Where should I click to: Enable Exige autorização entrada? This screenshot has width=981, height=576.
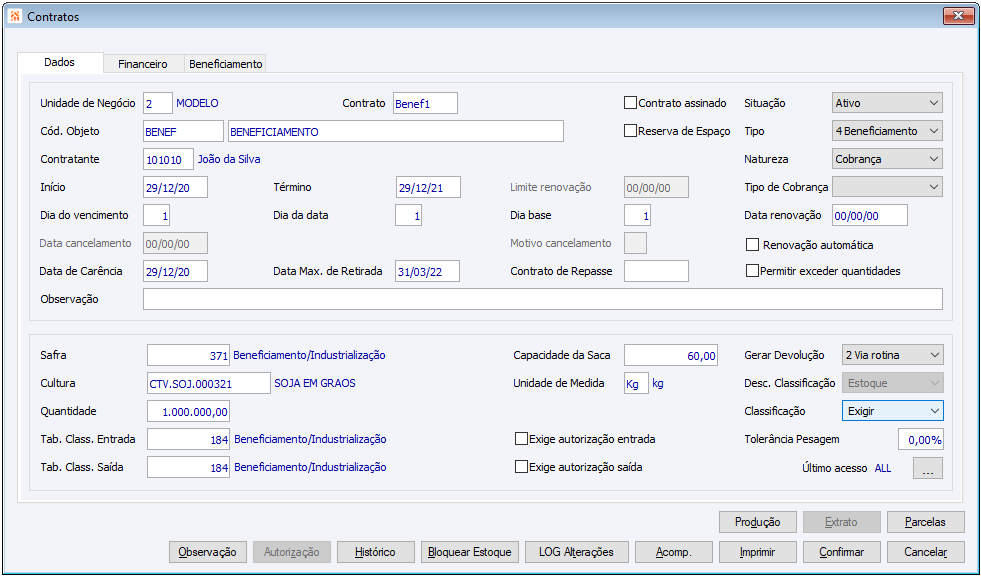[521, 439]
